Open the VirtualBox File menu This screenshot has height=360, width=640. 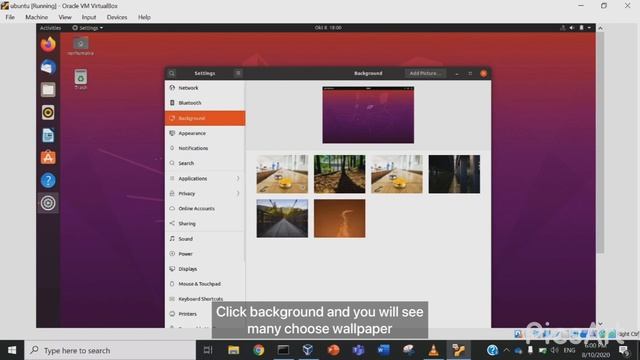(x=10, y=17)
